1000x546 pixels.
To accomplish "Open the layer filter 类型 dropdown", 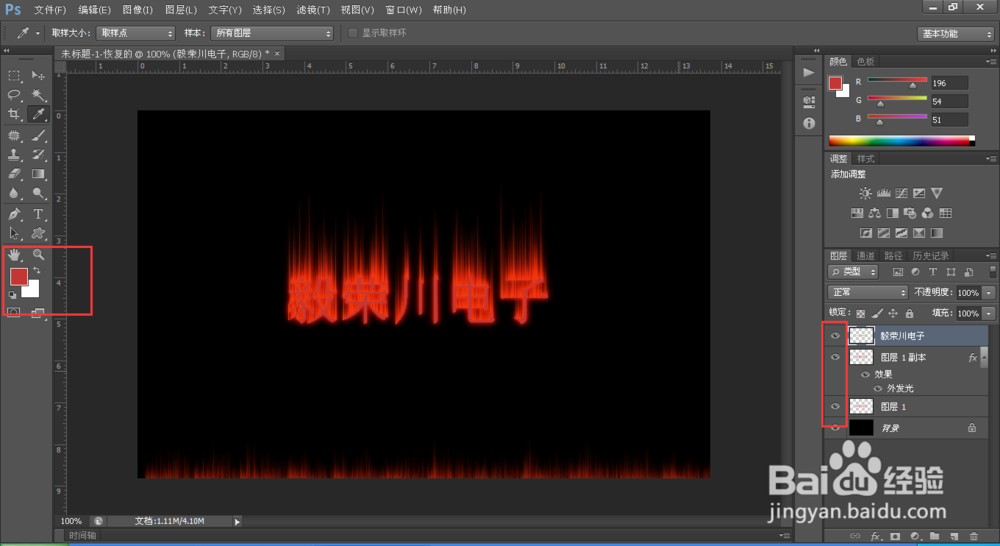I will point(853,272).
